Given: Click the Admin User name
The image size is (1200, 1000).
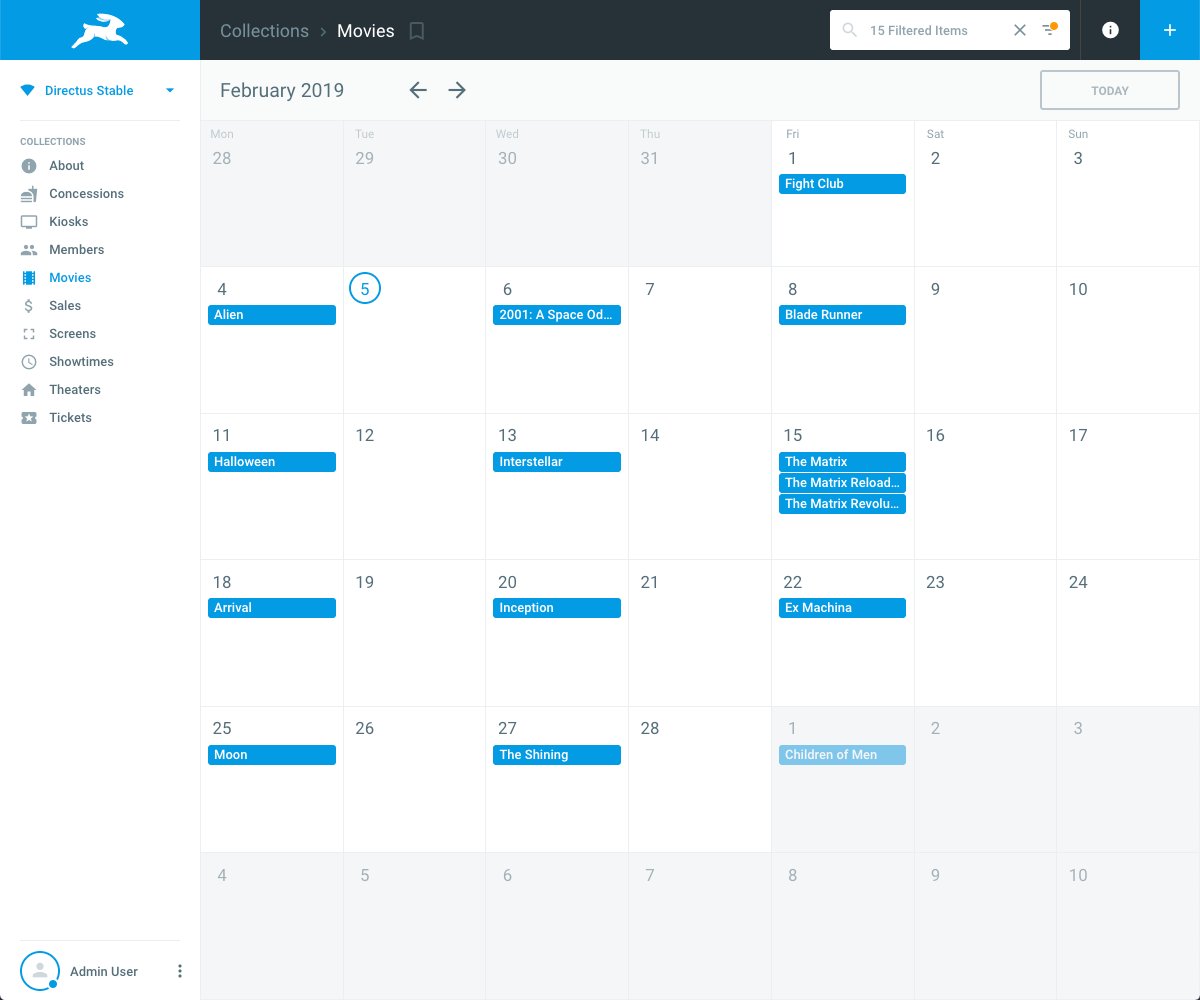Looking at the screenshot, I should click(104, 971).
